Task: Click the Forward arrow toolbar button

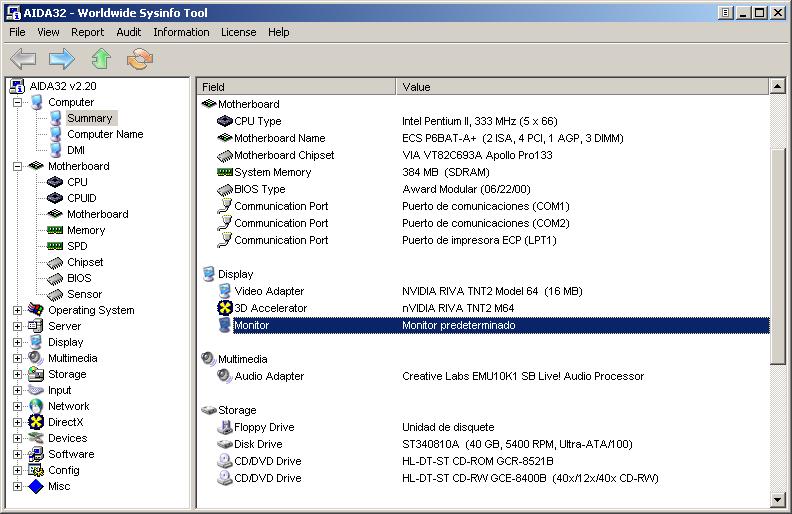Action: (x=62, y=59)
